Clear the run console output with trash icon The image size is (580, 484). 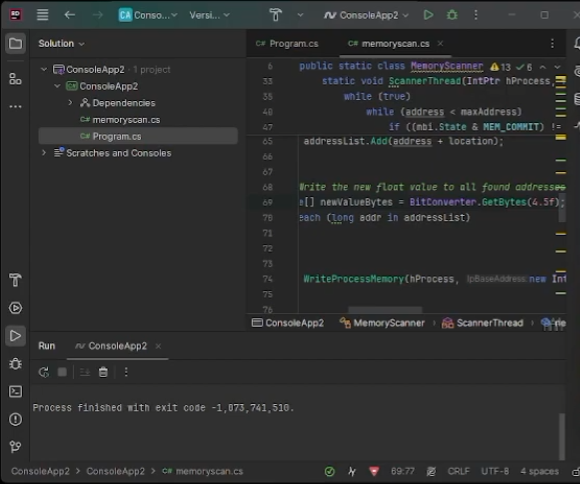point(103,372)
